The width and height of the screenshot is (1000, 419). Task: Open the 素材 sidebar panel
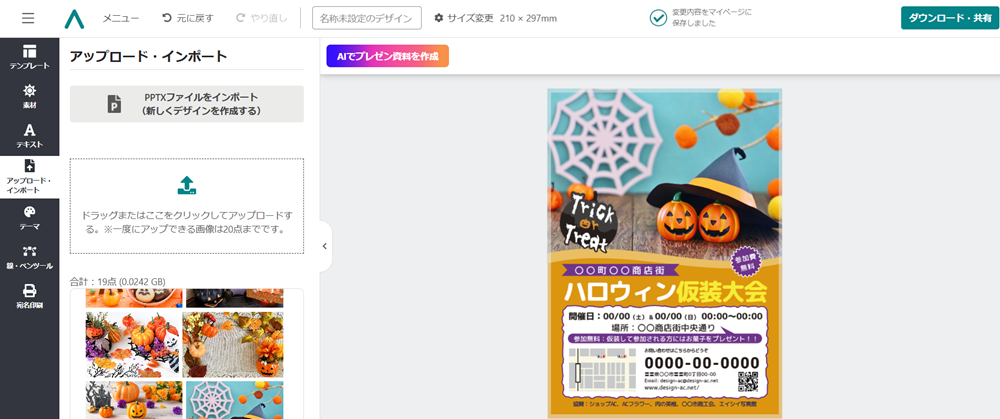click(x=29, y=96)
